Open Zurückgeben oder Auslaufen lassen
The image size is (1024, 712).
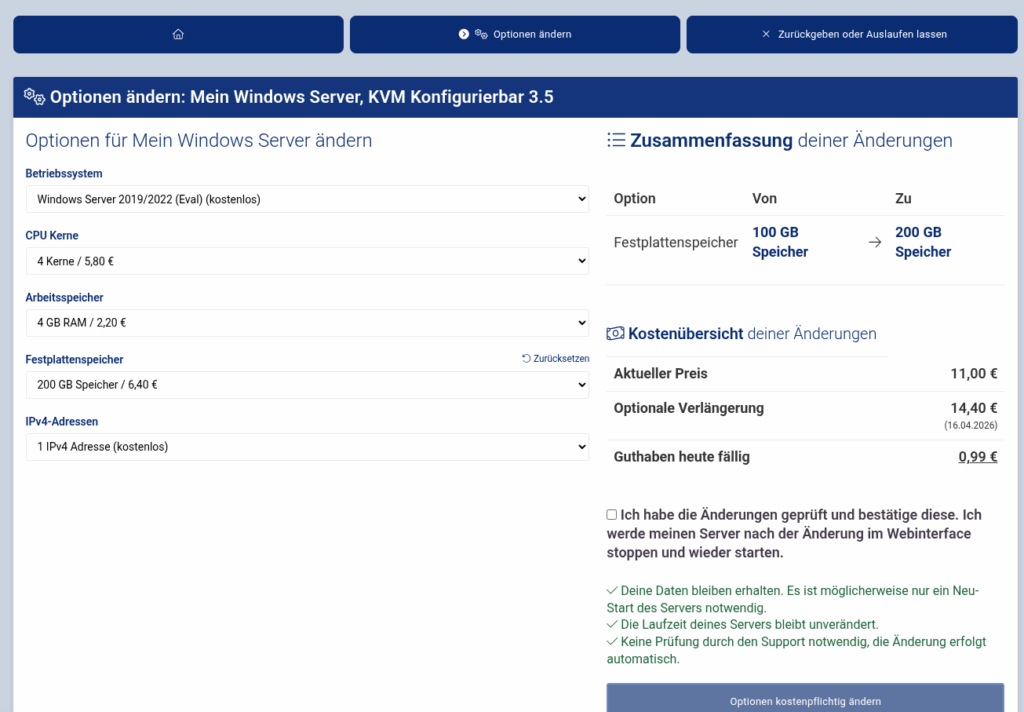coord(851,33)
